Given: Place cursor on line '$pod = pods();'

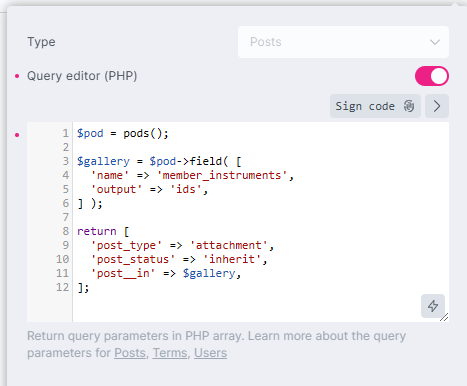Looking at the screenshot, I should coord(123,133).
